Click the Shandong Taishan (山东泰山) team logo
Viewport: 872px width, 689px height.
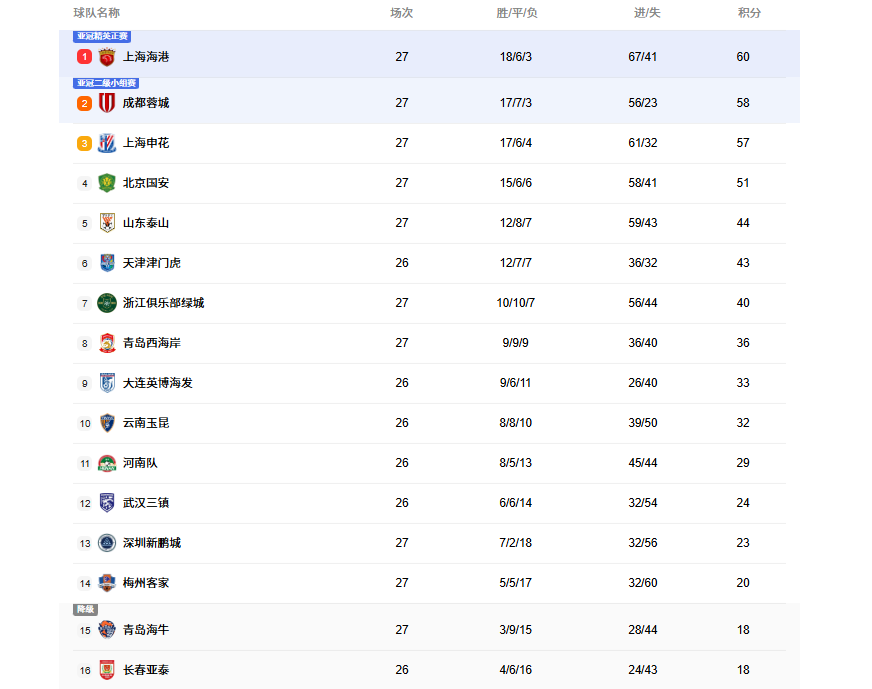coord(107,223)
